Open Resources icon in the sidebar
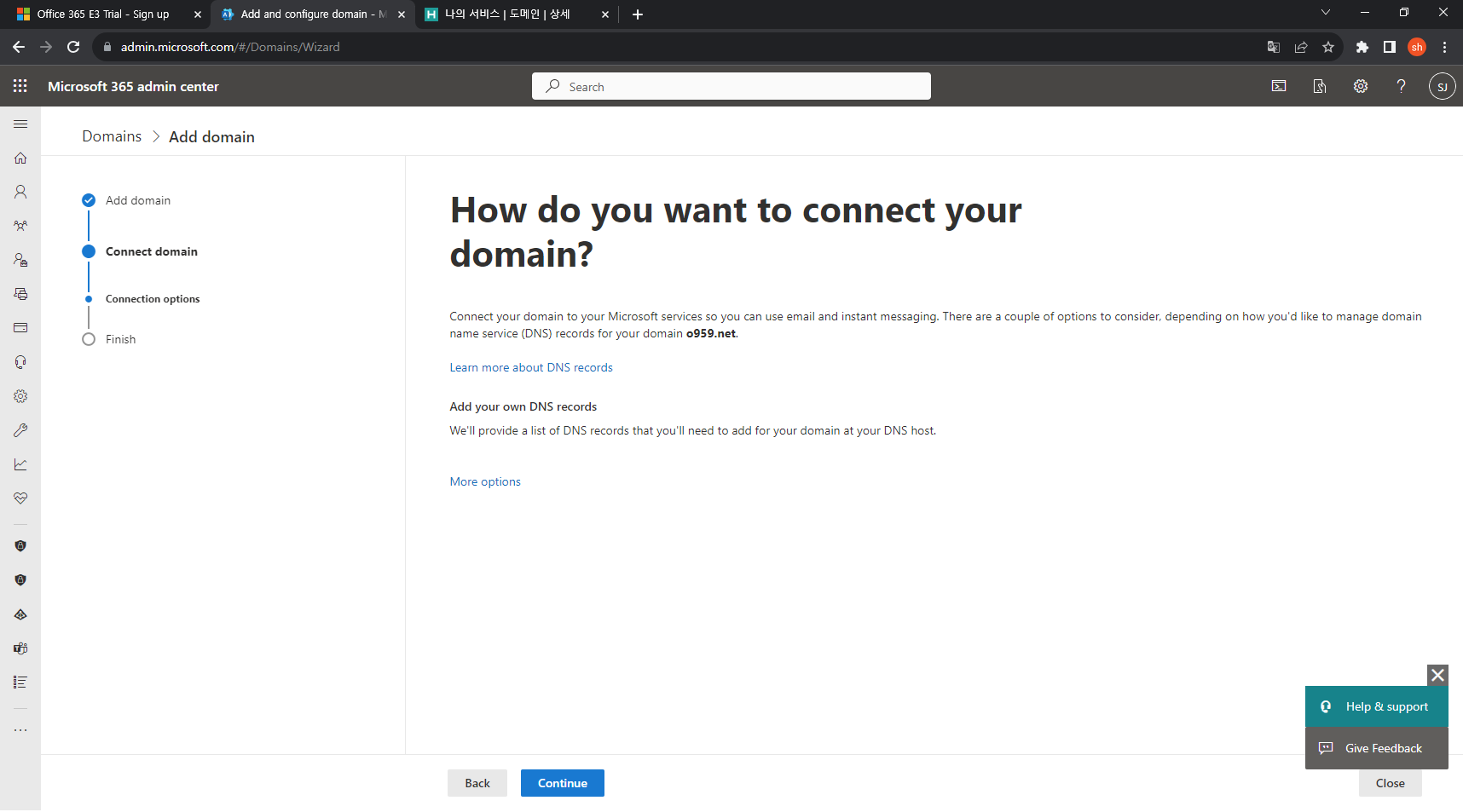Viewport: 1463px width, 812px height. (20, 295)
